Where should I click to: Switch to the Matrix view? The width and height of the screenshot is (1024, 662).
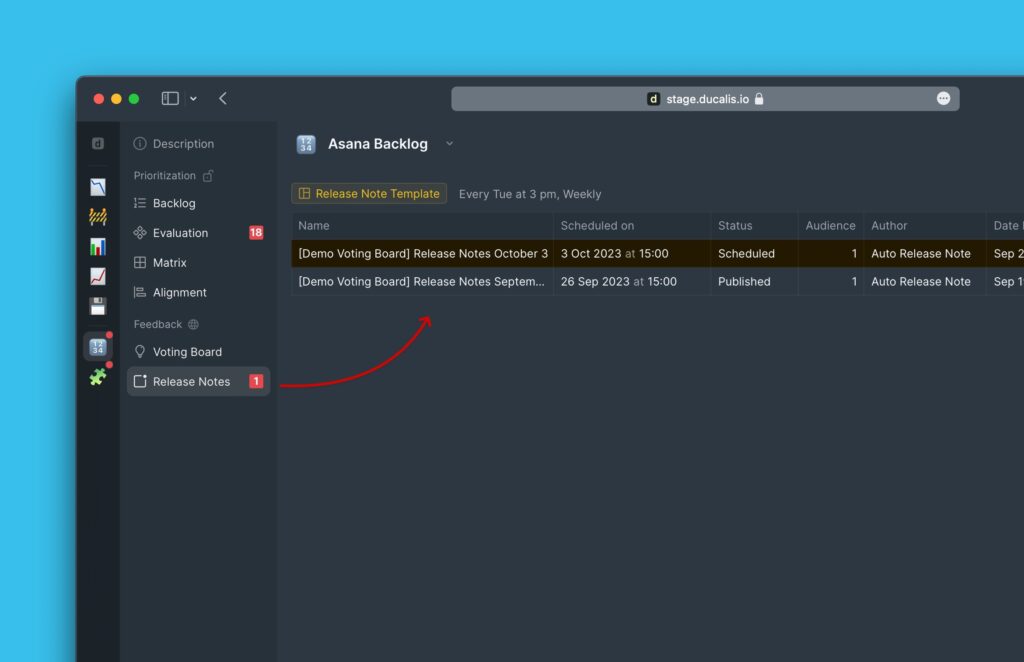171,263
